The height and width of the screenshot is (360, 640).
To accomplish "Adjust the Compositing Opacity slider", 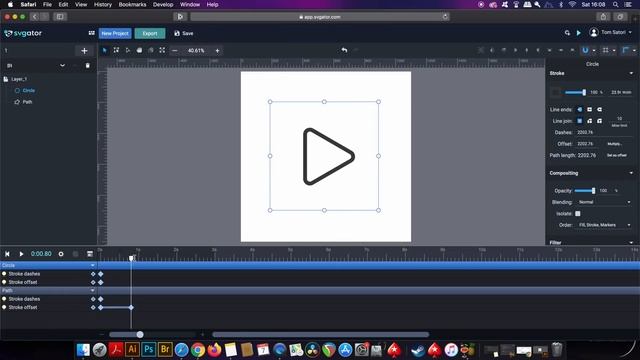I will pos(585,191).
